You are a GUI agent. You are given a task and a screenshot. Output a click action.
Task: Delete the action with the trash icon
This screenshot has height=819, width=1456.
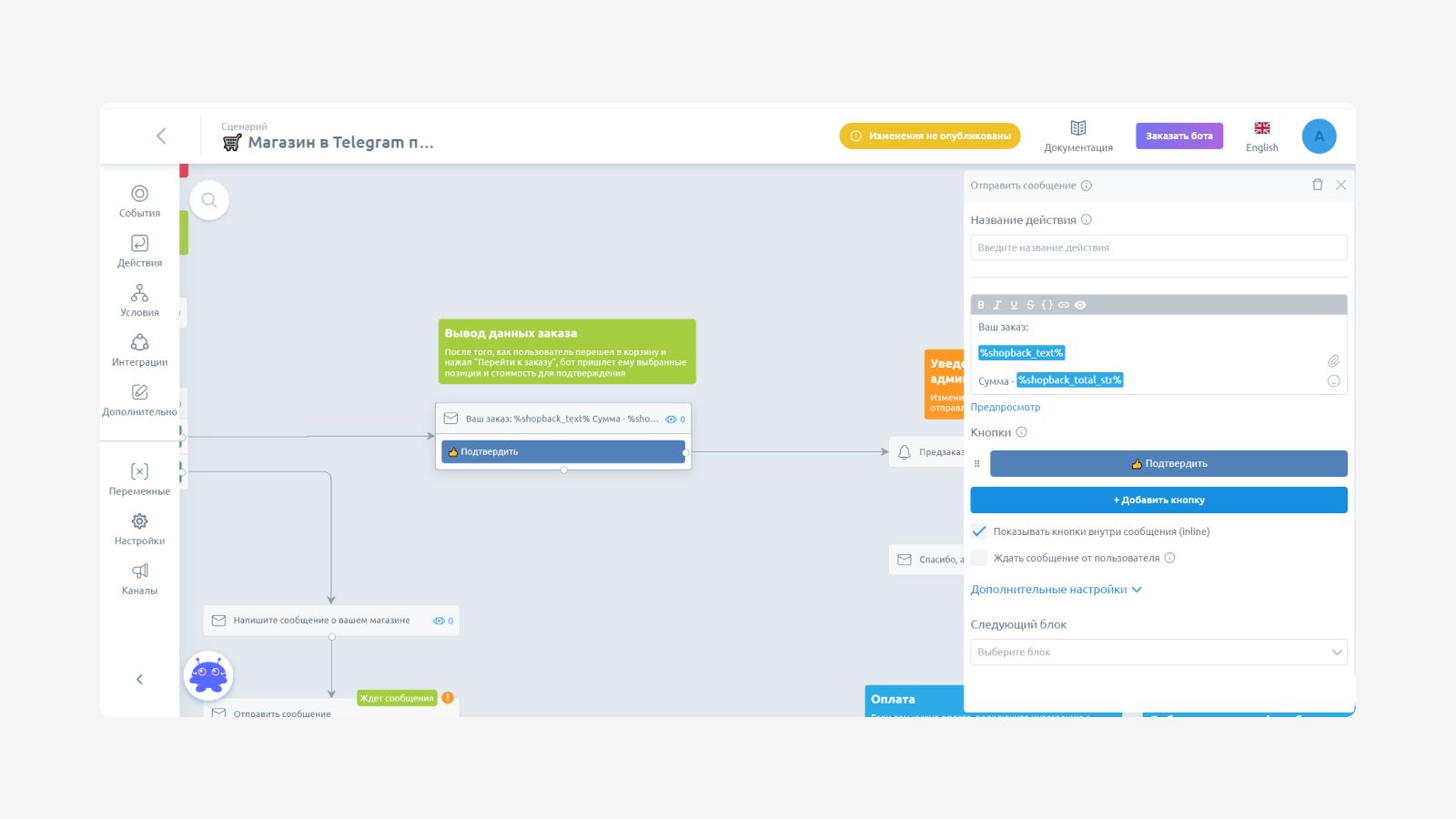click(1317, 185)
